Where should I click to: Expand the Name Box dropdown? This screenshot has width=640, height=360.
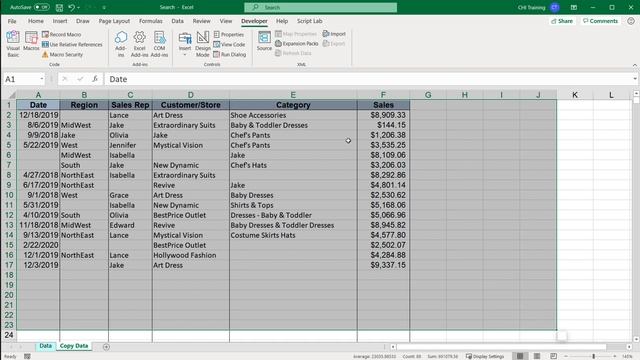(x=42, y=79)
